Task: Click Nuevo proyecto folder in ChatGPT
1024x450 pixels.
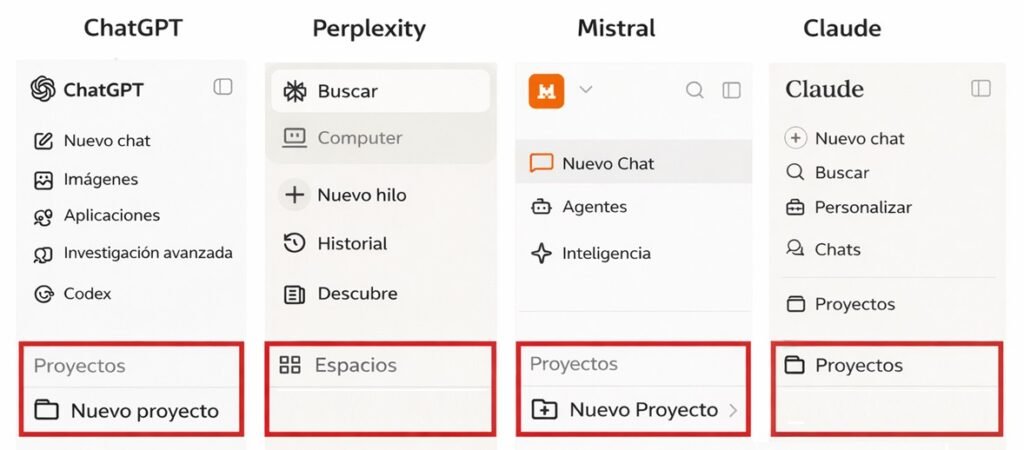Action: click(47, 410)
